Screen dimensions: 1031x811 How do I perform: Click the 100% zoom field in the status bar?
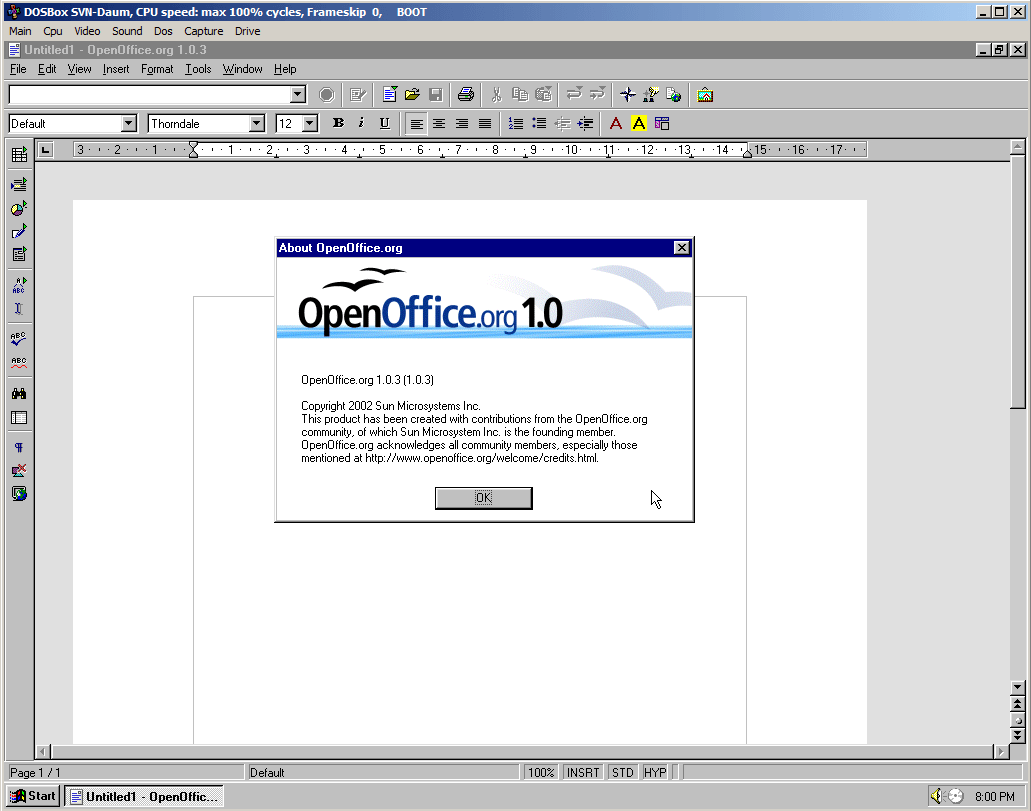(x=541, y=773)
